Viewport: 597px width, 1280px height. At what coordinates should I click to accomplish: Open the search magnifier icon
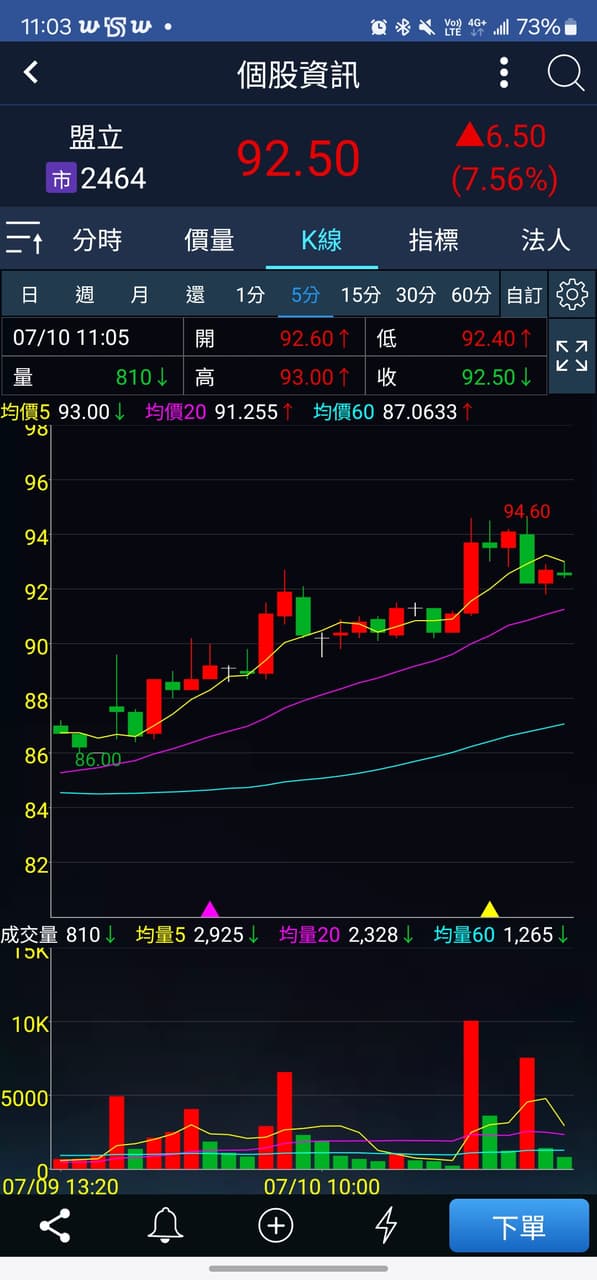[x=565, y=73]
